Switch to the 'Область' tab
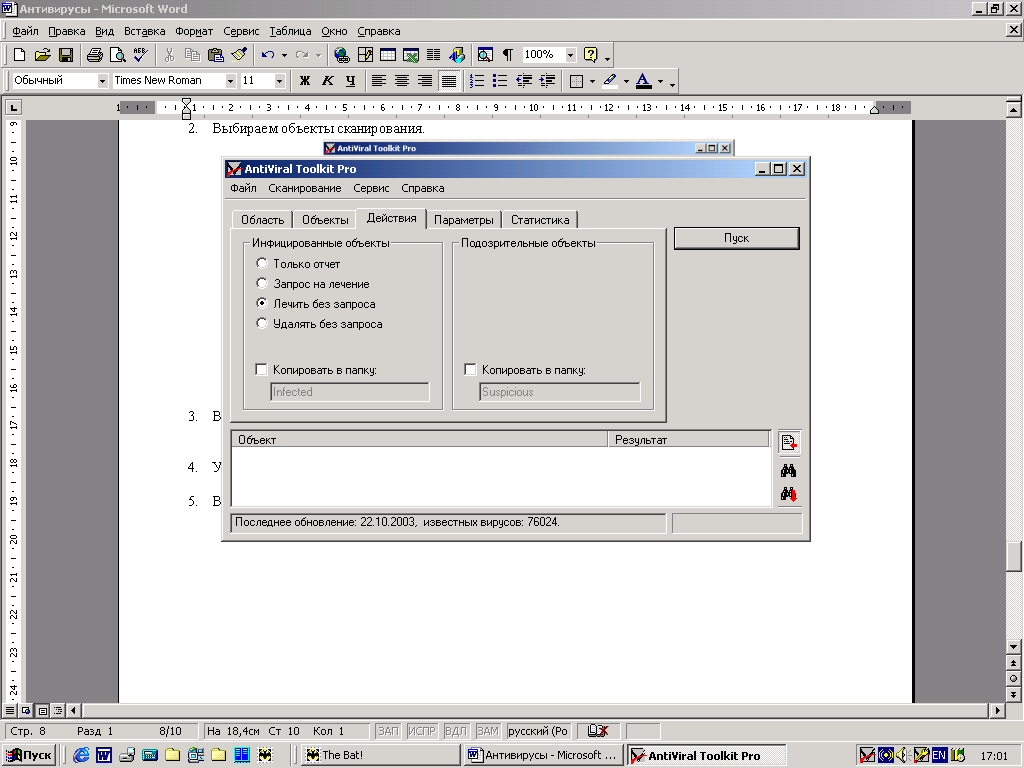Screen dimensions: 1024x768 pos(263,220)
